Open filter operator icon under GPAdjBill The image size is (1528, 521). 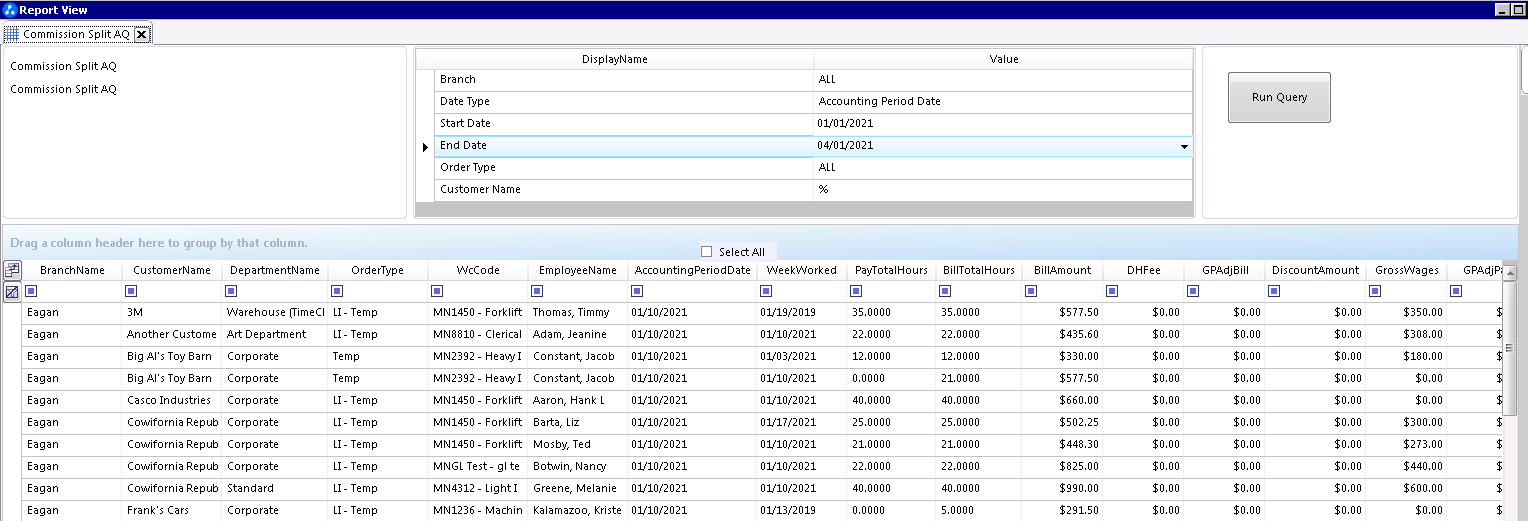pos(1194,292)
